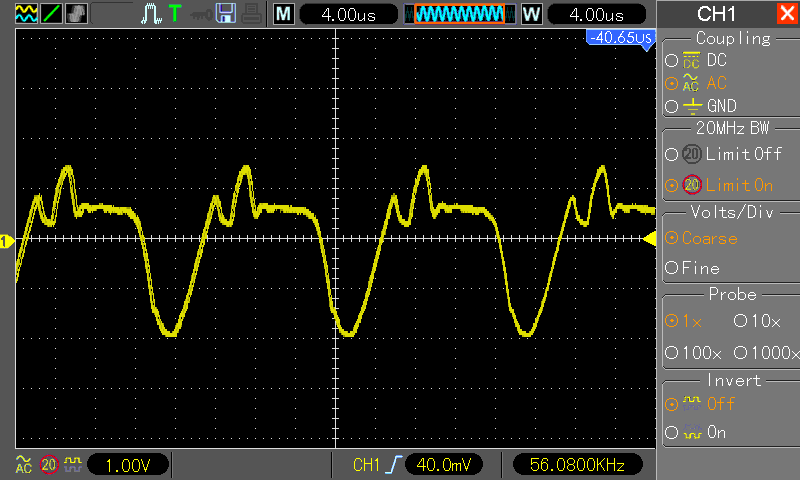Set probe attenuation to 10x

(x=758, y=322)
